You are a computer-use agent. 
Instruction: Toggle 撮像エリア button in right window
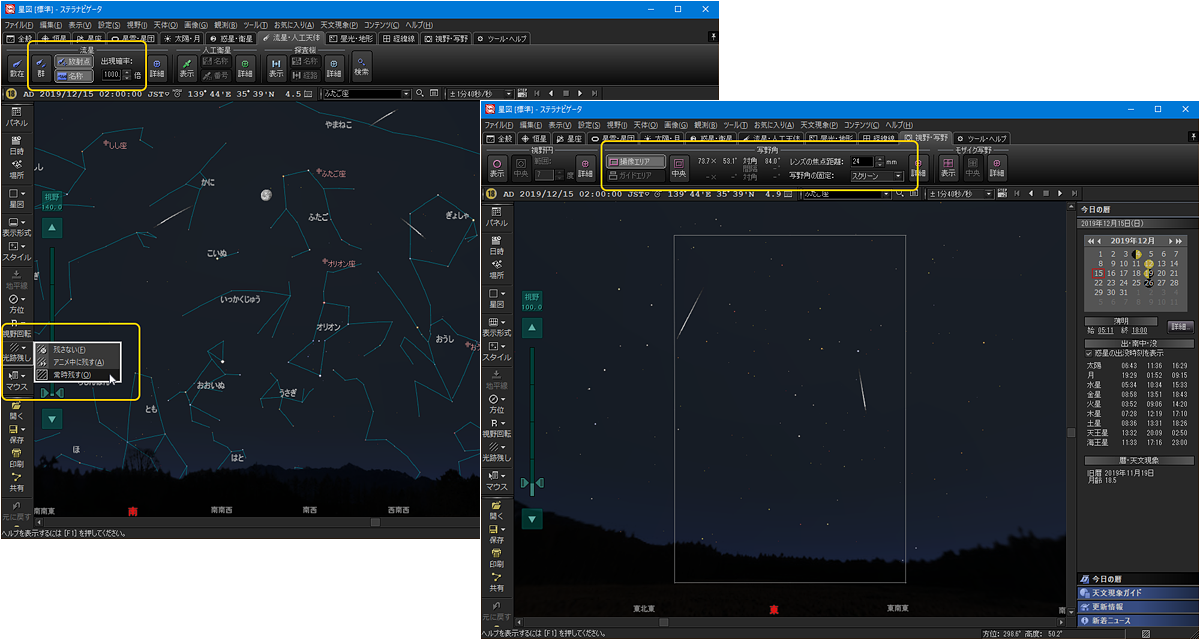coord(636,161)
